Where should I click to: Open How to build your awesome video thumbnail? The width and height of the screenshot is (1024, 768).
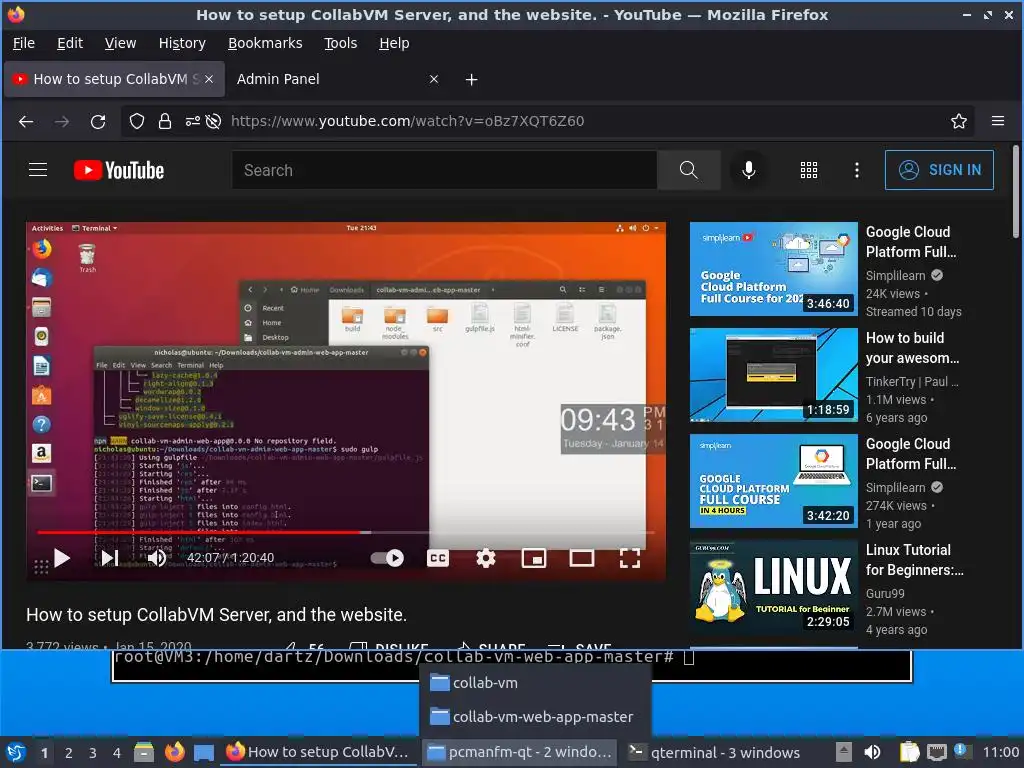[x=773, y=375]
